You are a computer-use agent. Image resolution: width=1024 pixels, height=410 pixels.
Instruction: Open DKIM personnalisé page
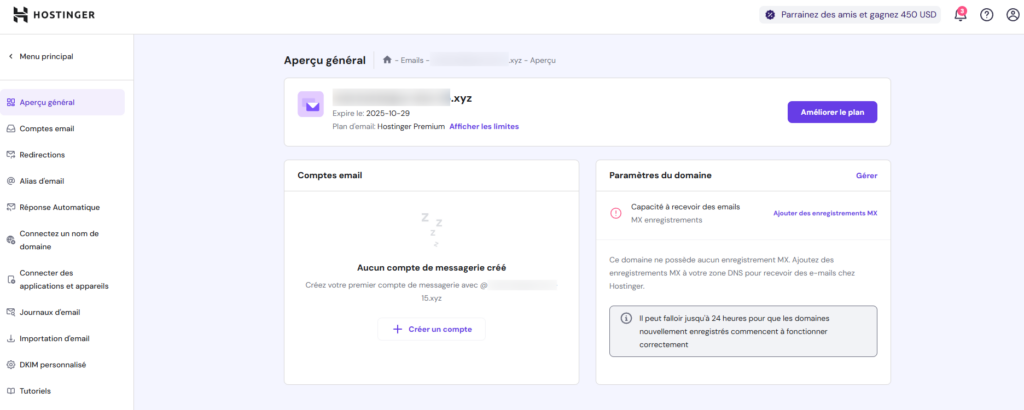click(52, 365)
